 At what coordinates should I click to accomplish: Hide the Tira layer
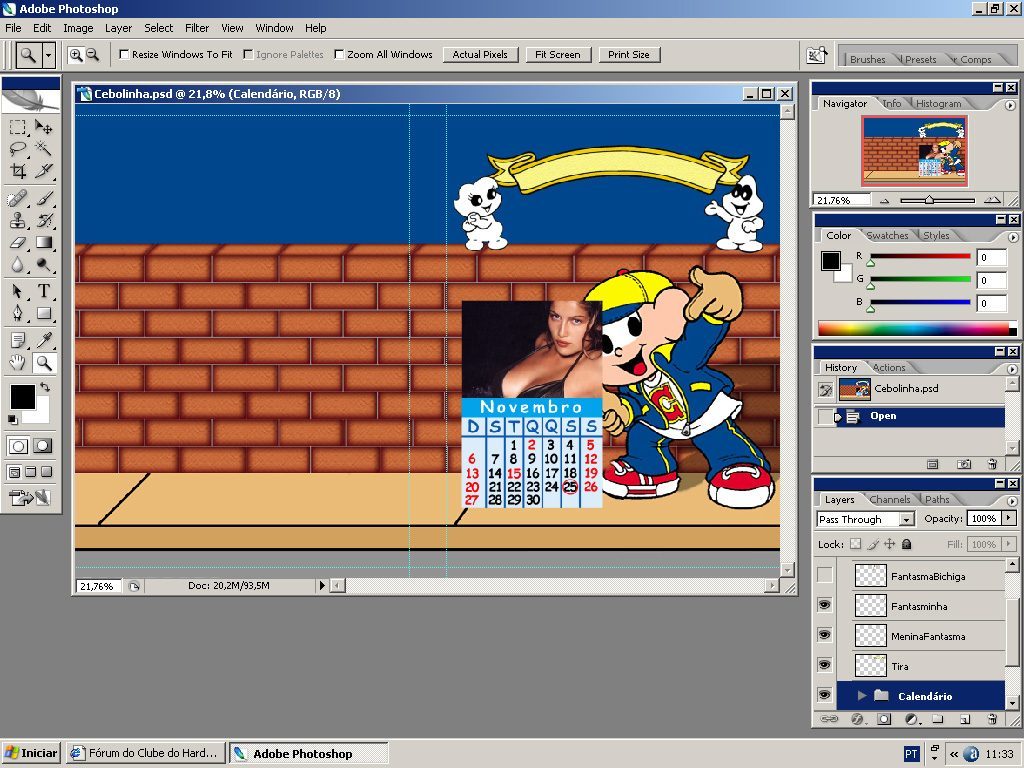tap(825, 665)
